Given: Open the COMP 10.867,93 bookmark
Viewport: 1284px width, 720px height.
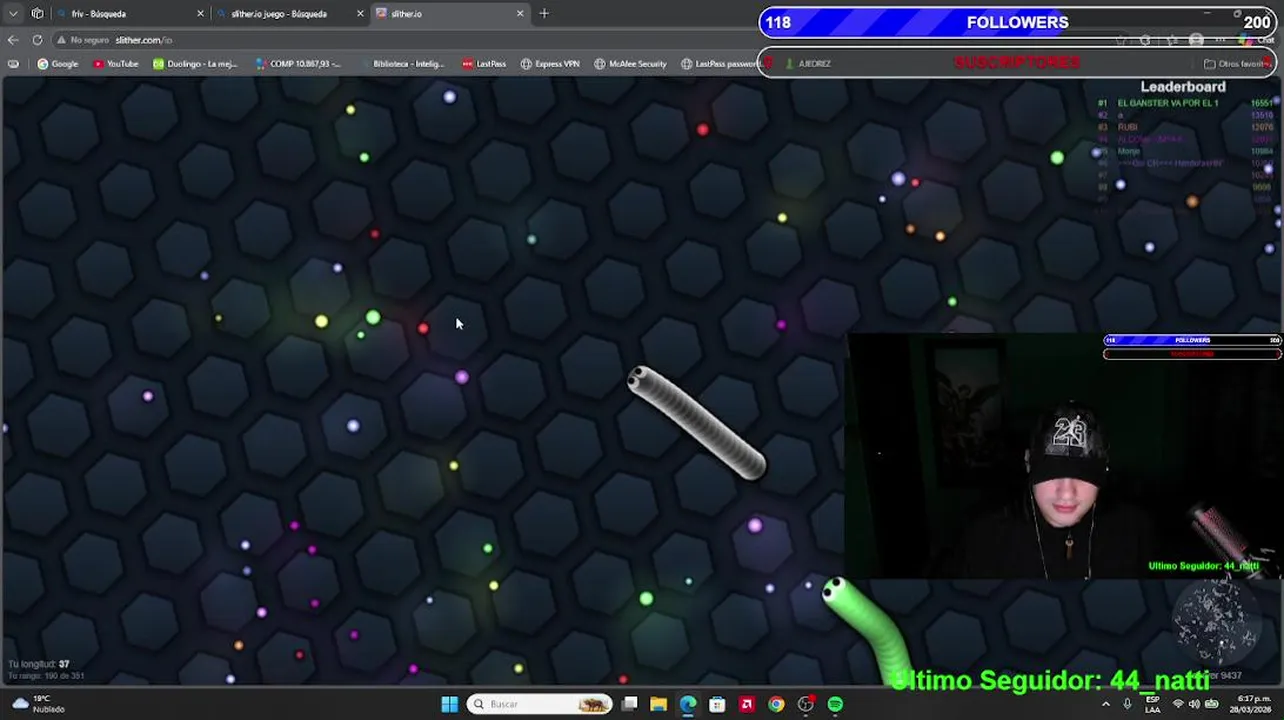Looking at the screenshot, I should [x=298, y=64].
